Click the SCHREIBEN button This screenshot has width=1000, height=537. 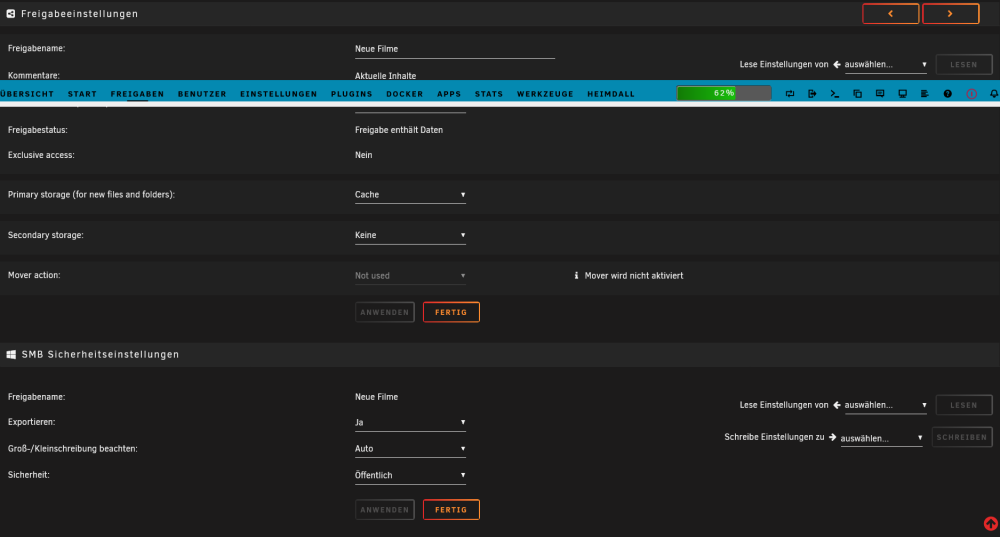962,438
